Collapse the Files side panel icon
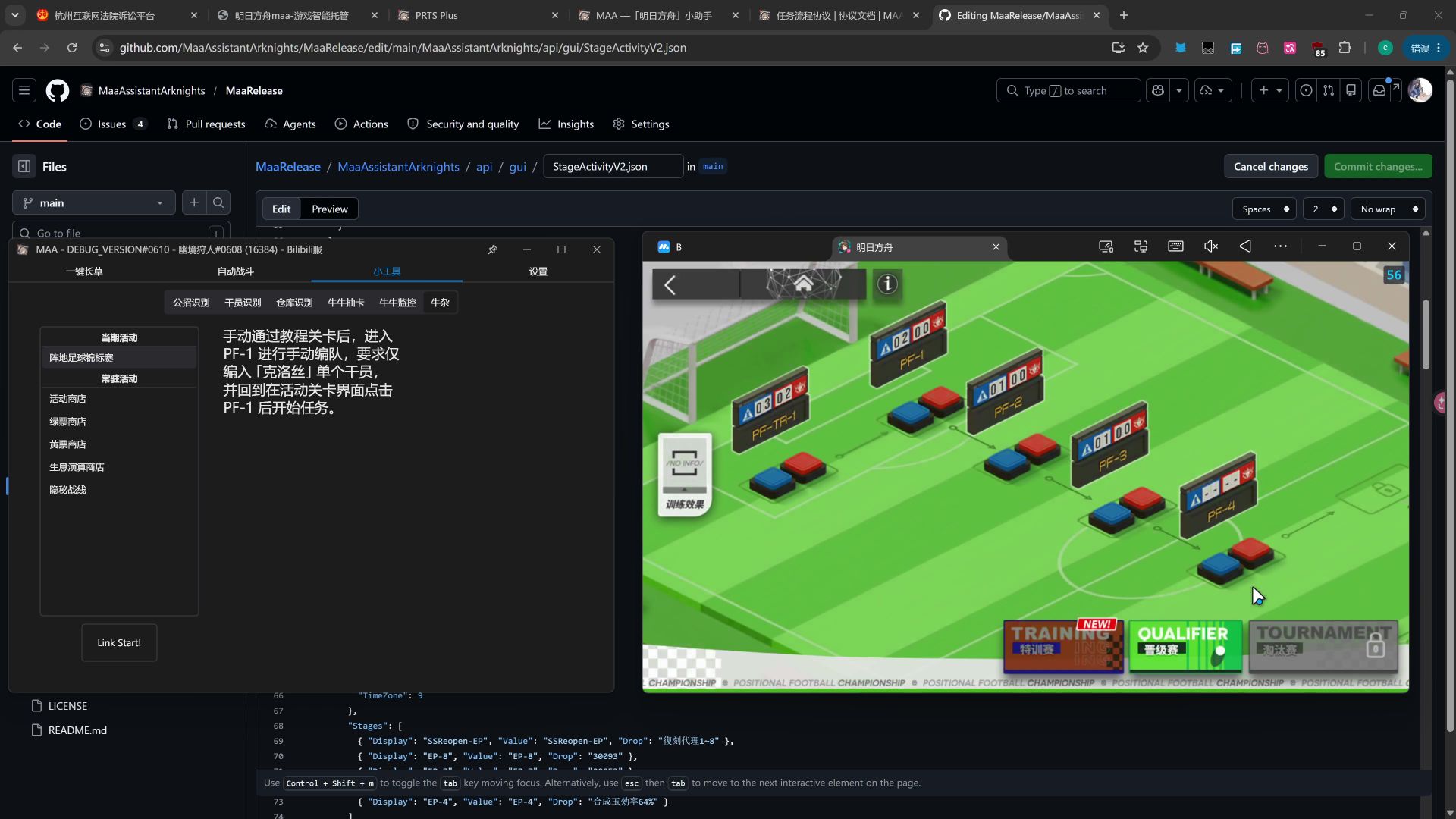The width and height of the screenshot is (1456, 819). point(24,166)
